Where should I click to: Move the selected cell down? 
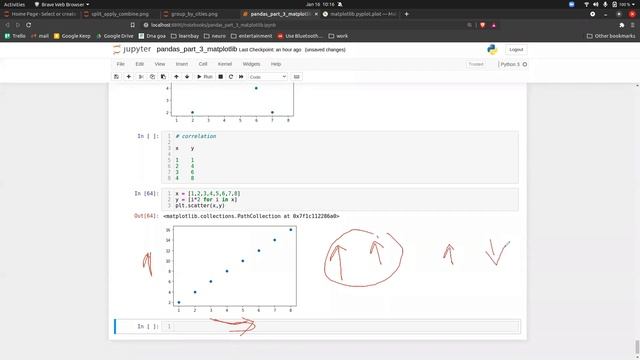pos(187,77)
